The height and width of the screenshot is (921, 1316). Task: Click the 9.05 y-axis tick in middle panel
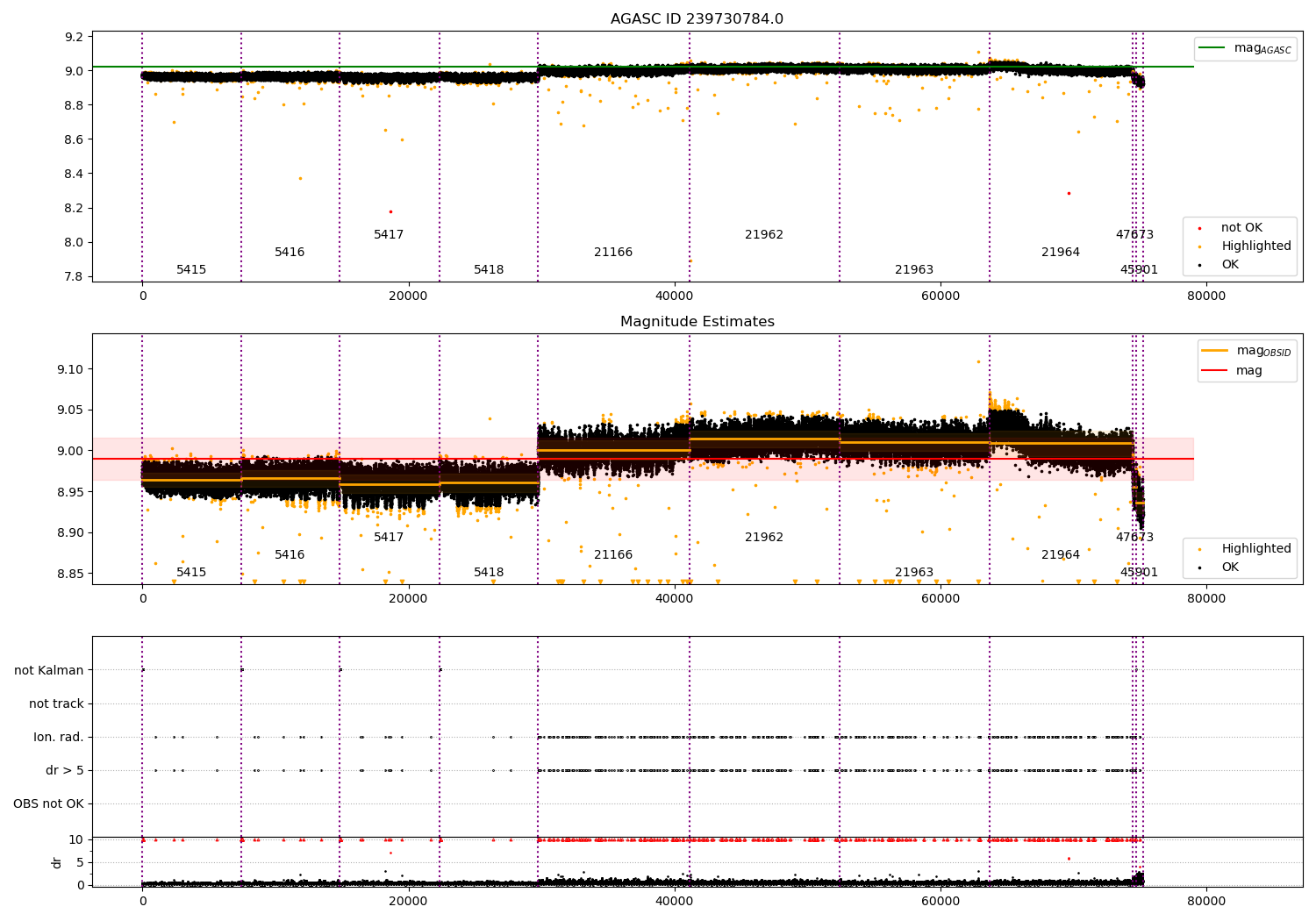pyautogui.click(x=71, y=411)
